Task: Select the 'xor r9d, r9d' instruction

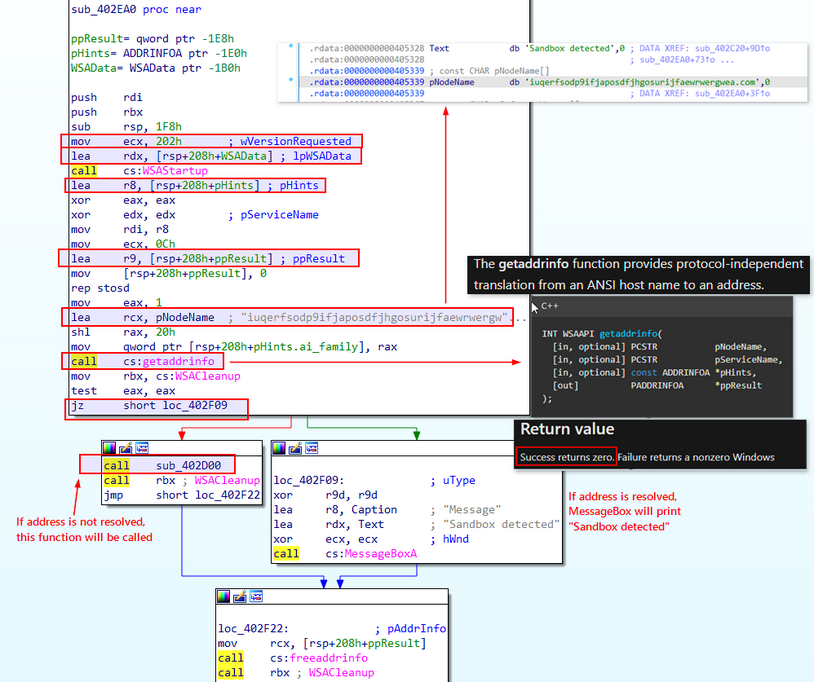Action: pyautogui.click(x=325, y=495)
